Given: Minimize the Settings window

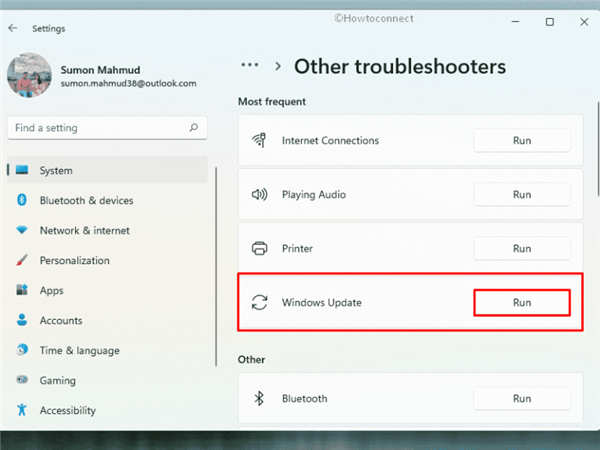Looking at the screenshot, I should coord(515,22).
